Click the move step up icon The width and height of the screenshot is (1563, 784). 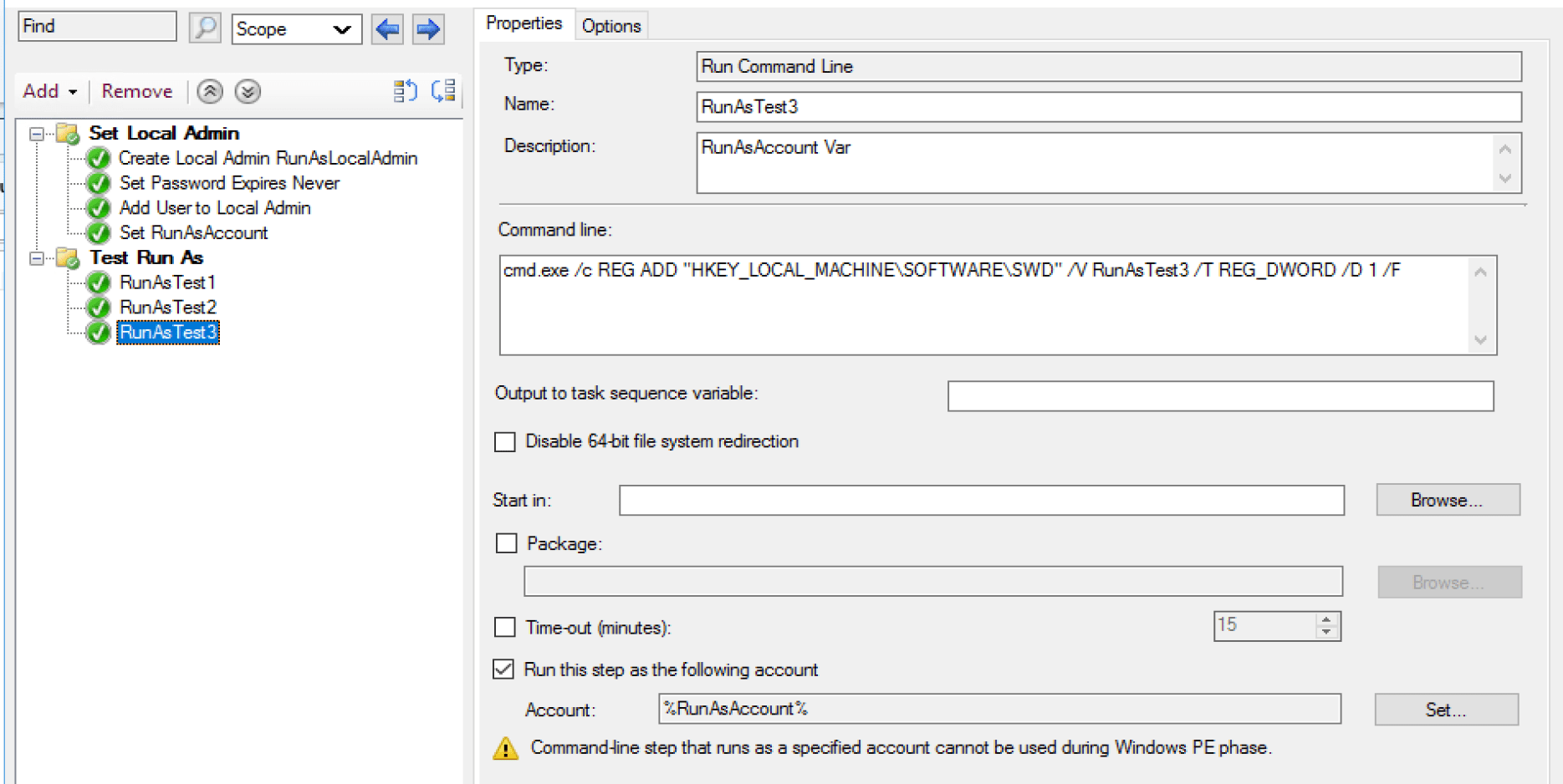click(x=210, y=91)
